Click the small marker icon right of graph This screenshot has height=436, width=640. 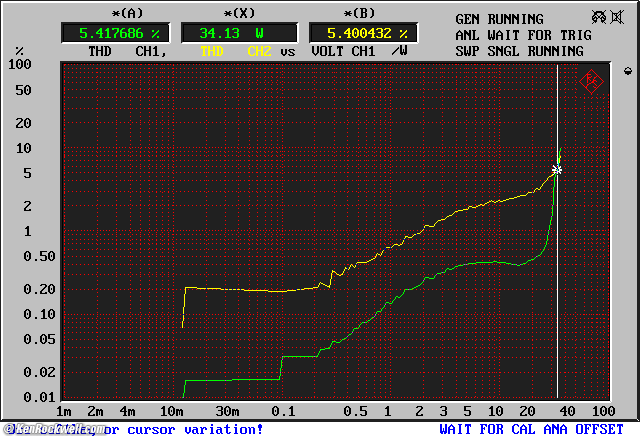[628, 71]
